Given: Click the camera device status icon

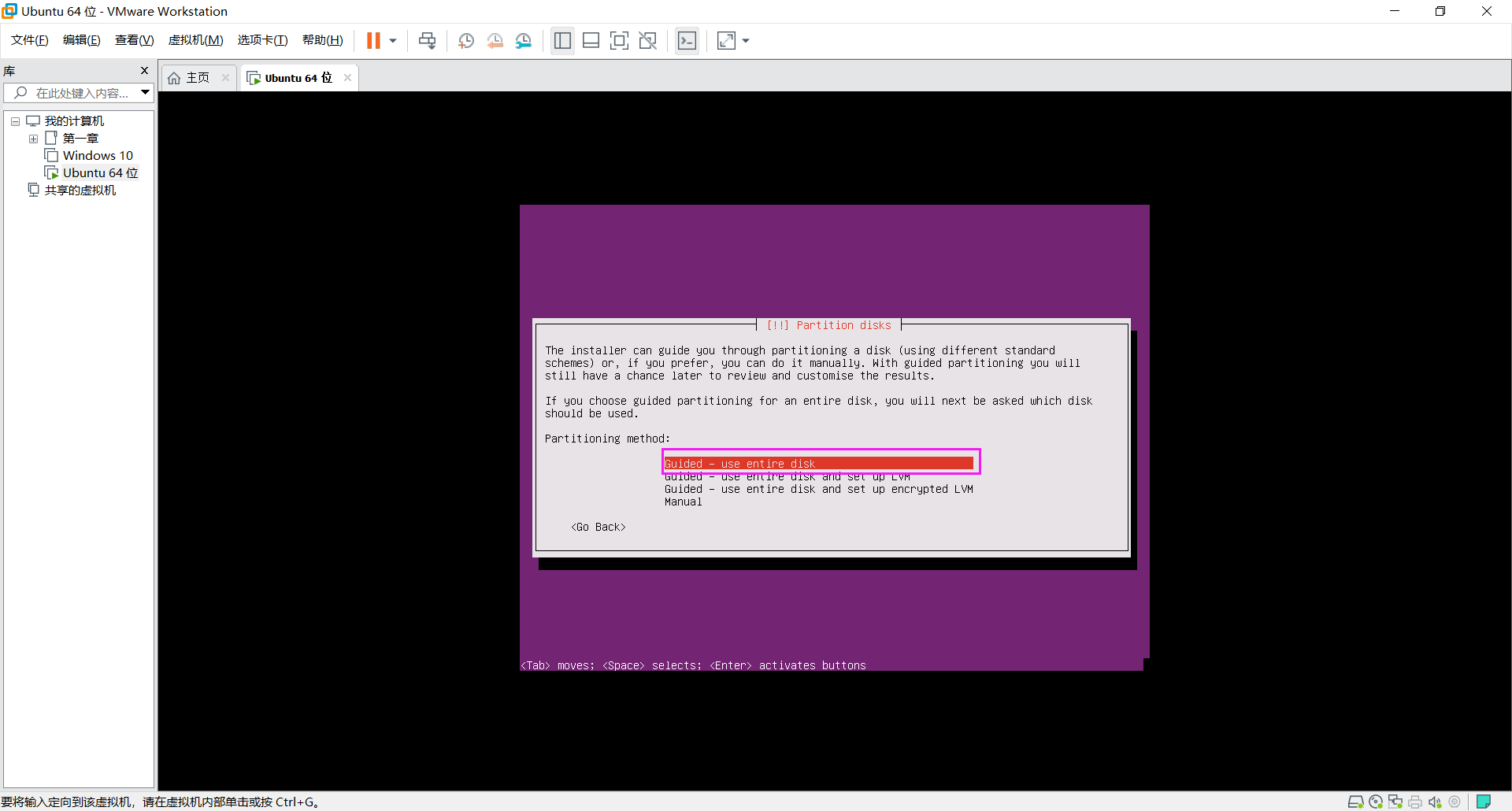Looking at the screenshot, I should click(x=1455, y=802).
